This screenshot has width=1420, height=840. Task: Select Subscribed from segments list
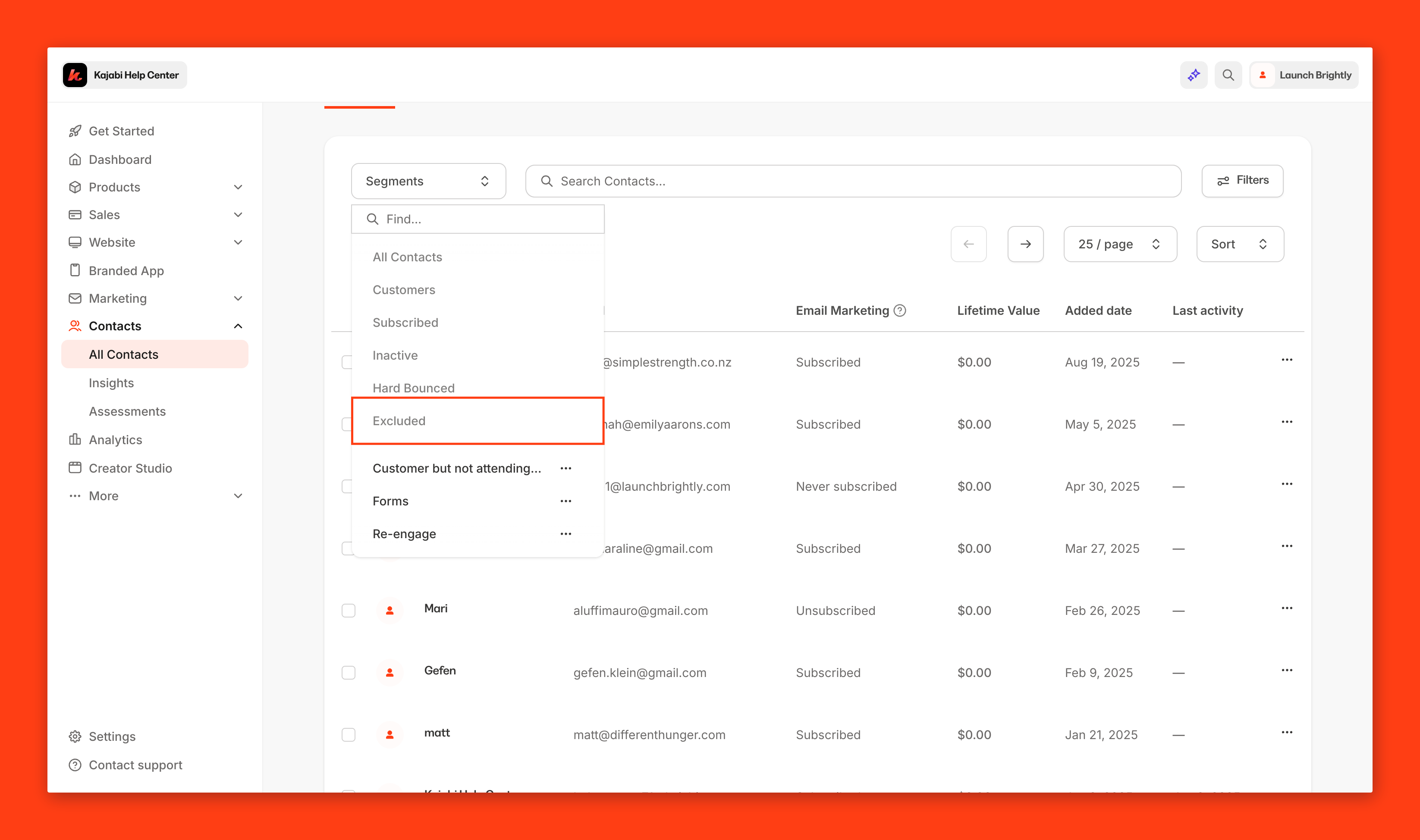405,322
